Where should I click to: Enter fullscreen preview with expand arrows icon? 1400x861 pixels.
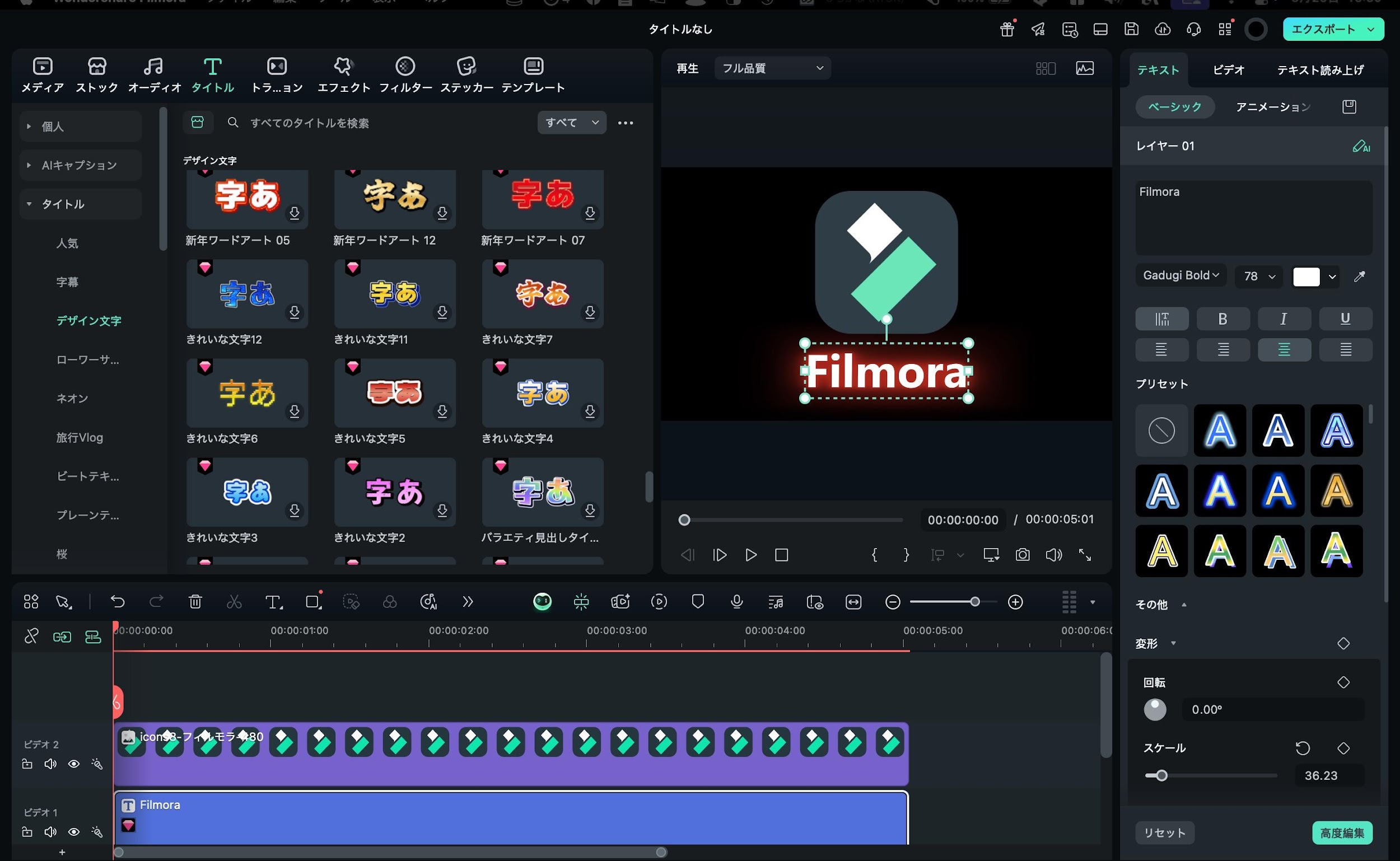point(1085,555)
